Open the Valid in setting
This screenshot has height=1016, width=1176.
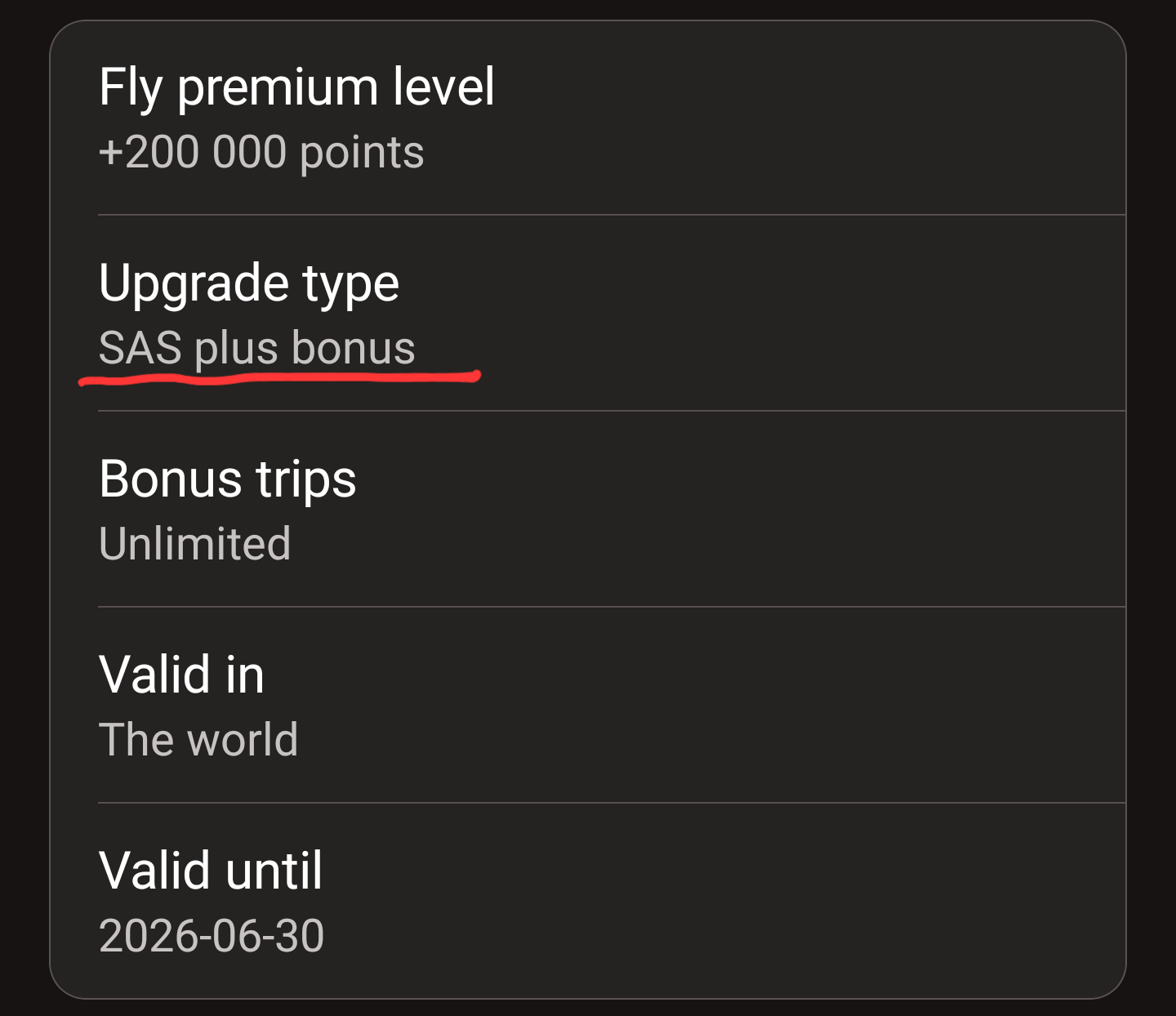pos(181,675)
